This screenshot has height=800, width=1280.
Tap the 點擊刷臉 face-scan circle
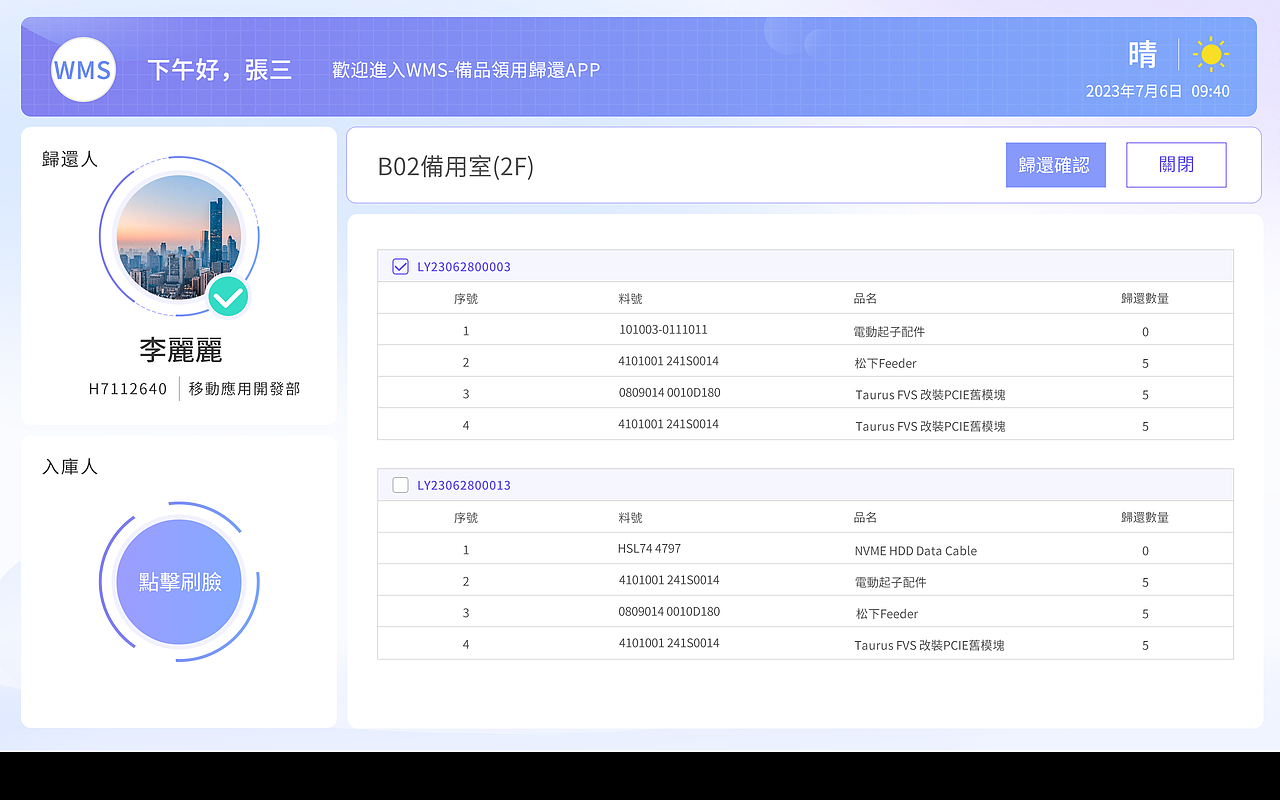coord(178,581)
